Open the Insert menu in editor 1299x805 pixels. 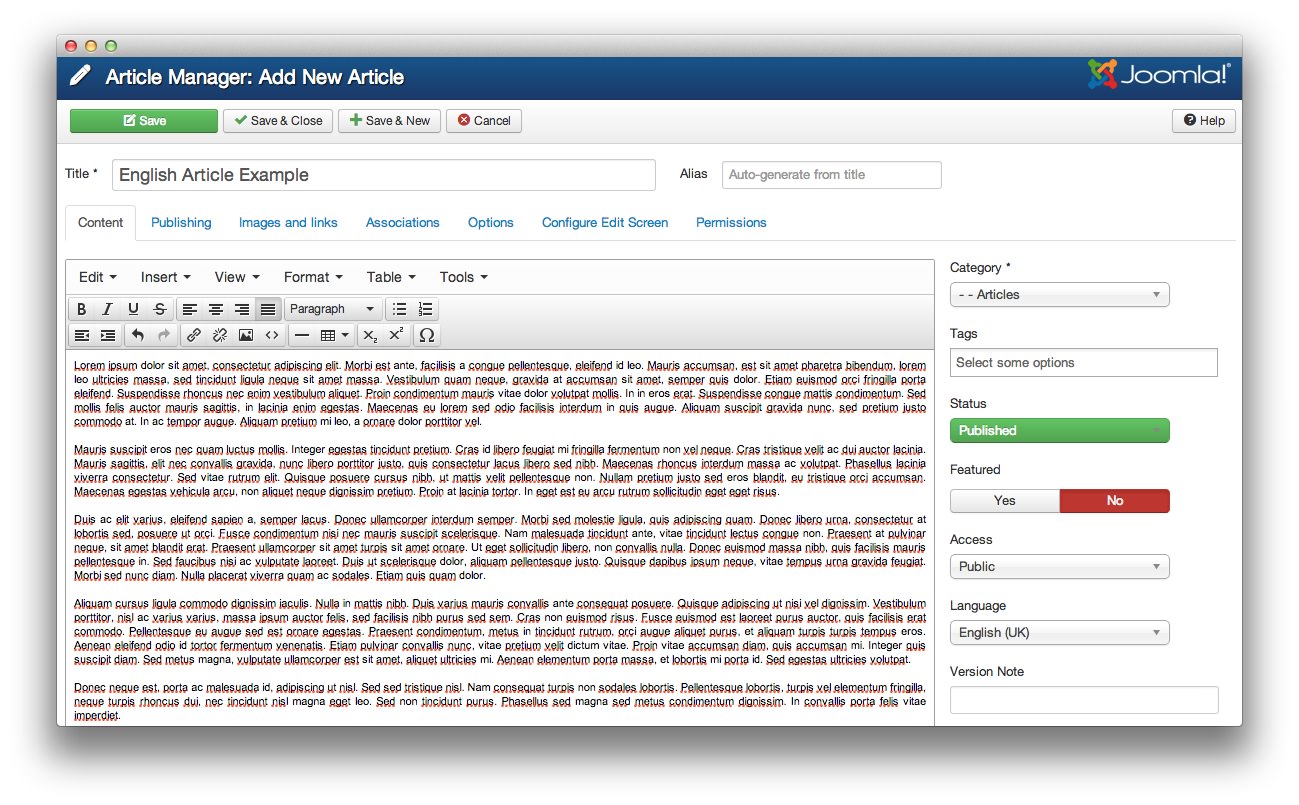tap(166, 277)
